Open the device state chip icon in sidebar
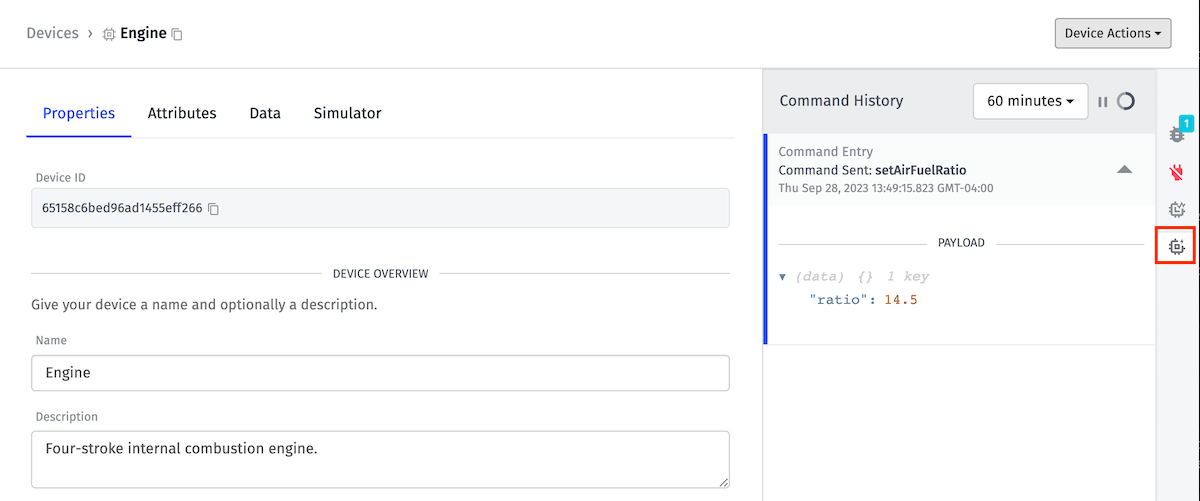This screenshot has width=1200, height=501. (1177, 209)
